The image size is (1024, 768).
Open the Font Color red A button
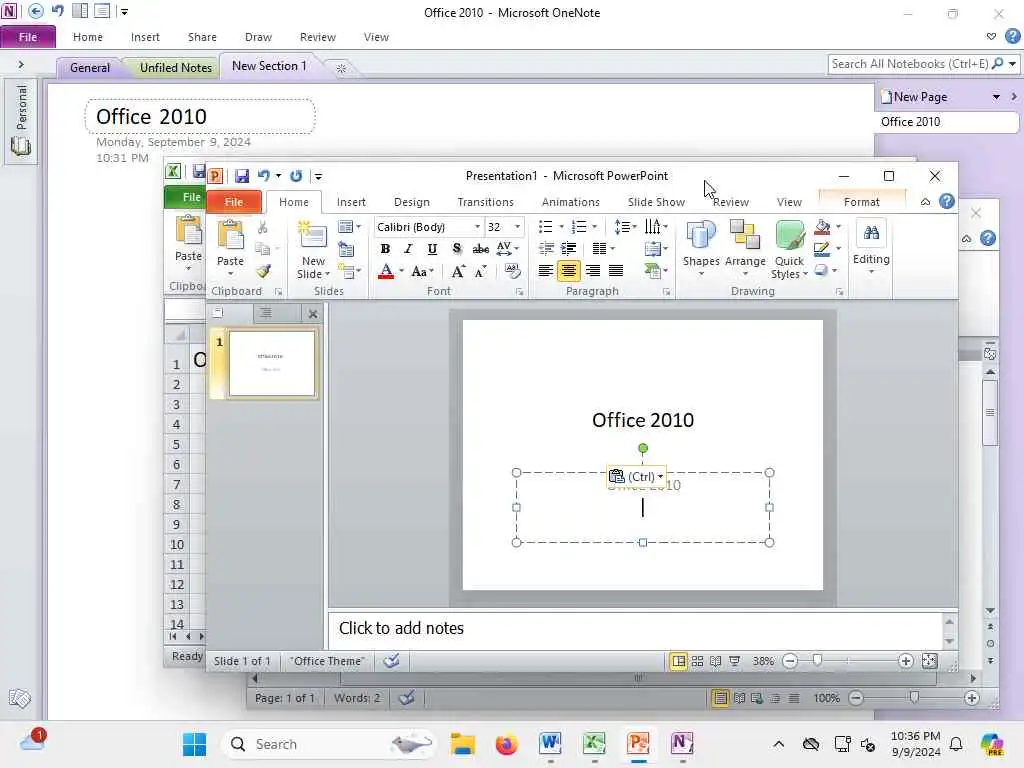[x=386, y=271]
